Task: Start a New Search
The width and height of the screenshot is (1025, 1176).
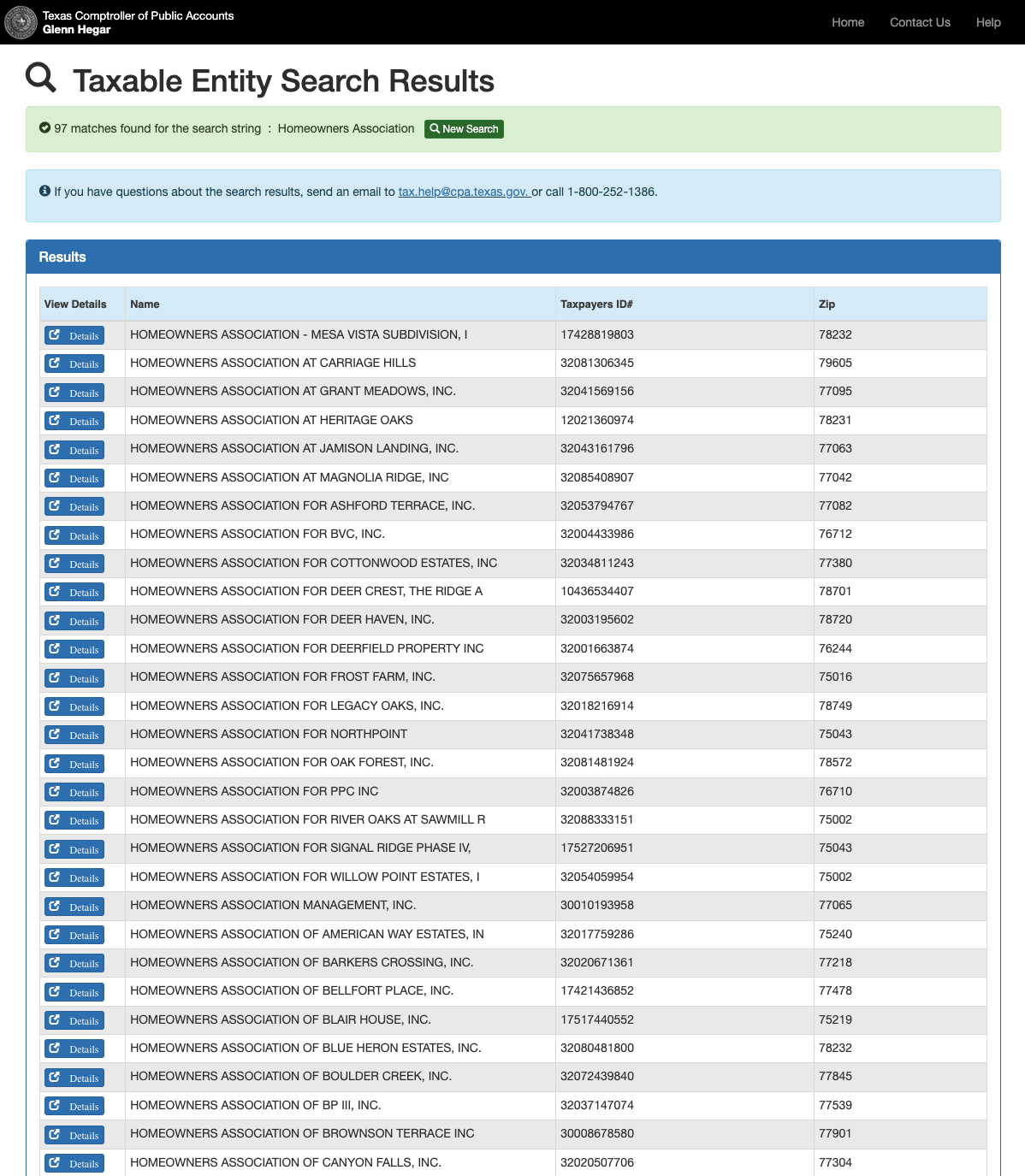Action: pos(464,129)
